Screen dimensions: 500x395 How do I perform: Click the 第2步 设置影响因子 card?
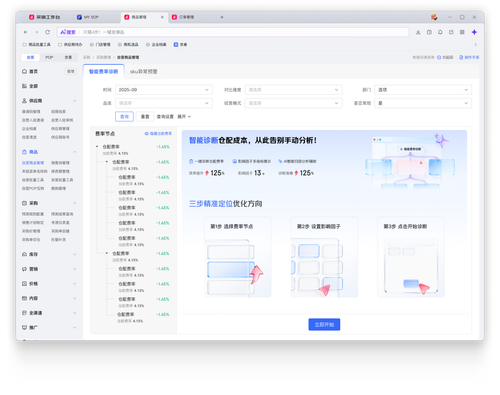[324, 257]
